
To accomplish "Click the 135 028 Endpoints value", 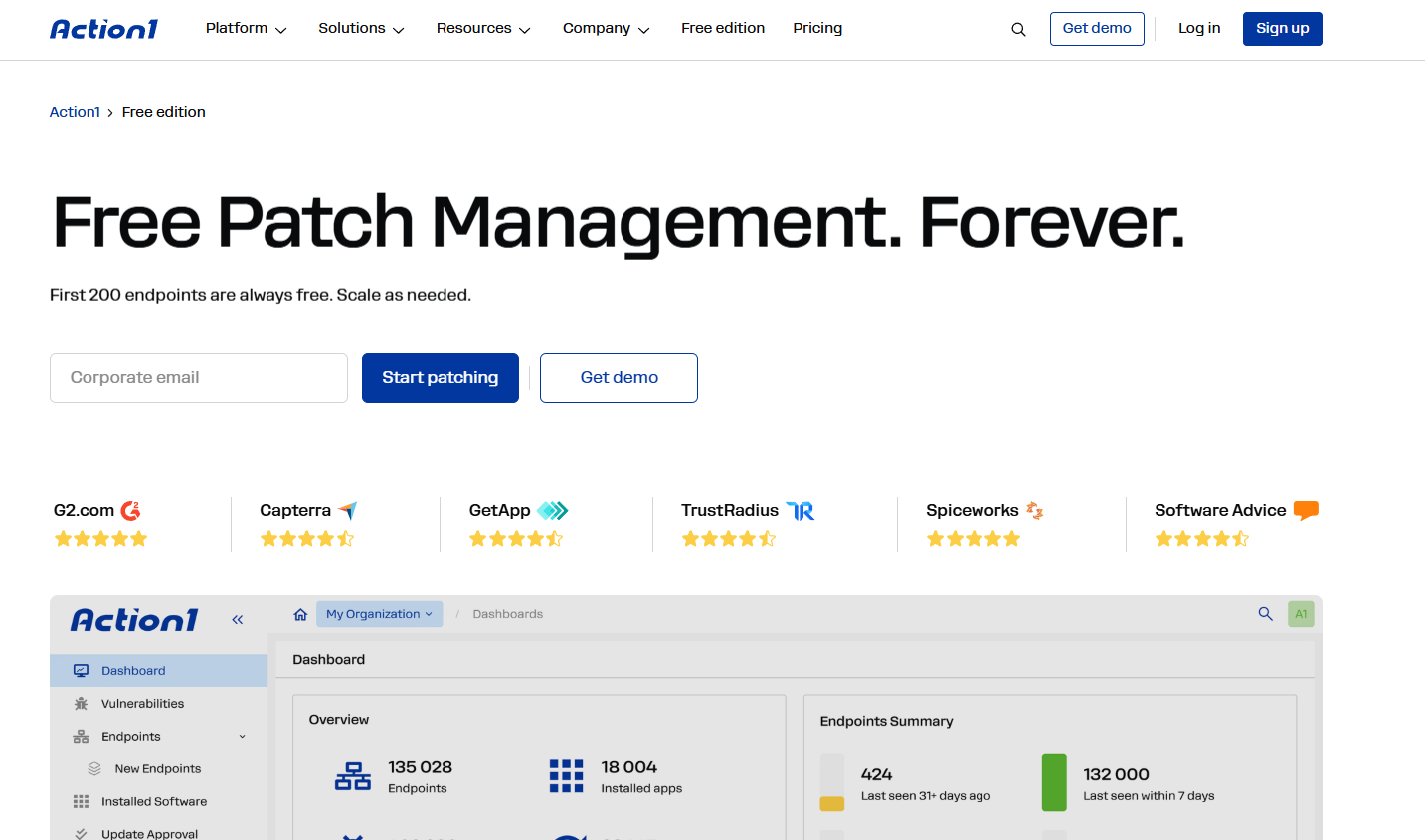I will (420, 767).
